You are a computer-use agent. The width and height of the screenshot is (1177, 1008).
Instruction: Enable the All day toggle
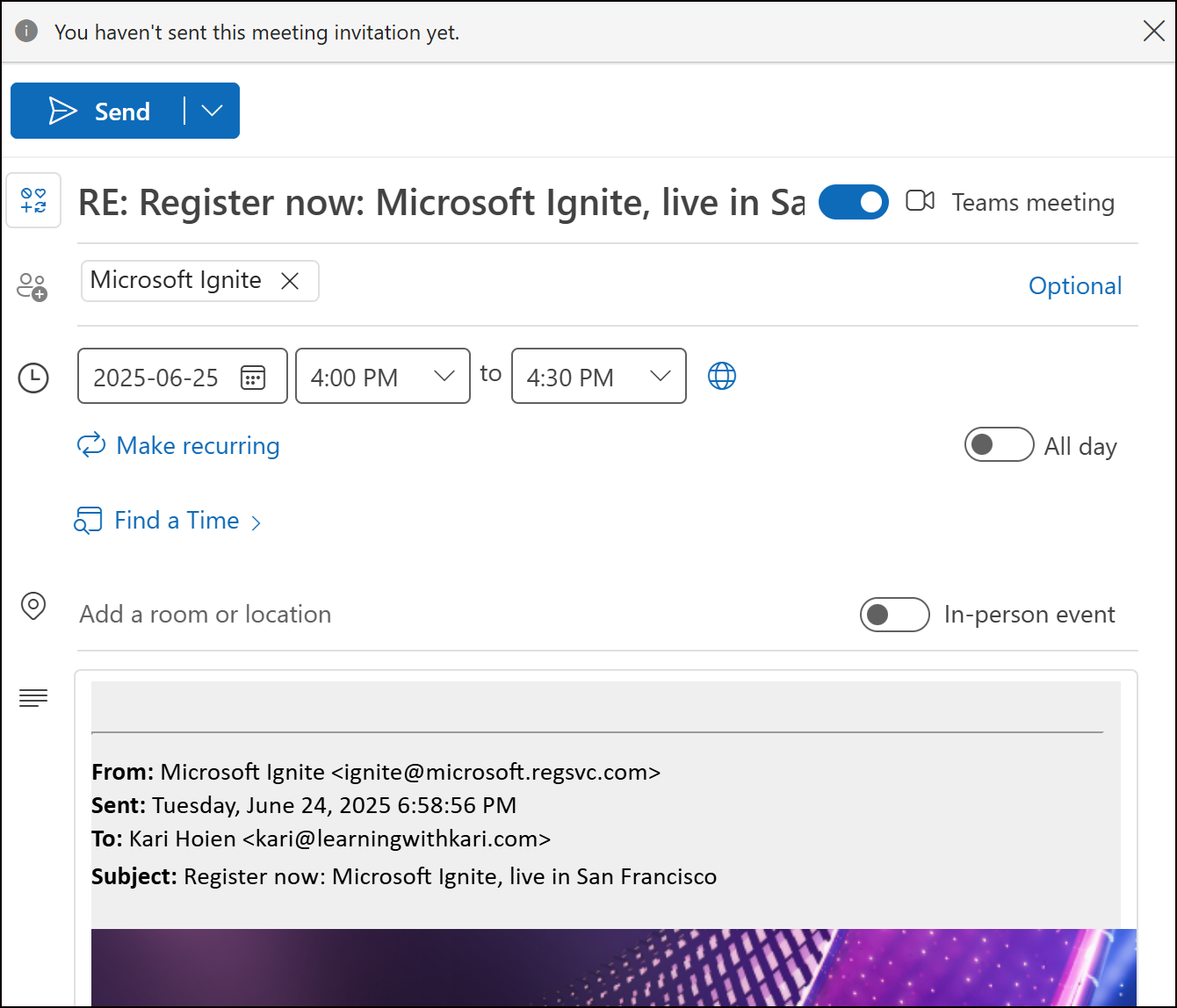coord(999,445)
